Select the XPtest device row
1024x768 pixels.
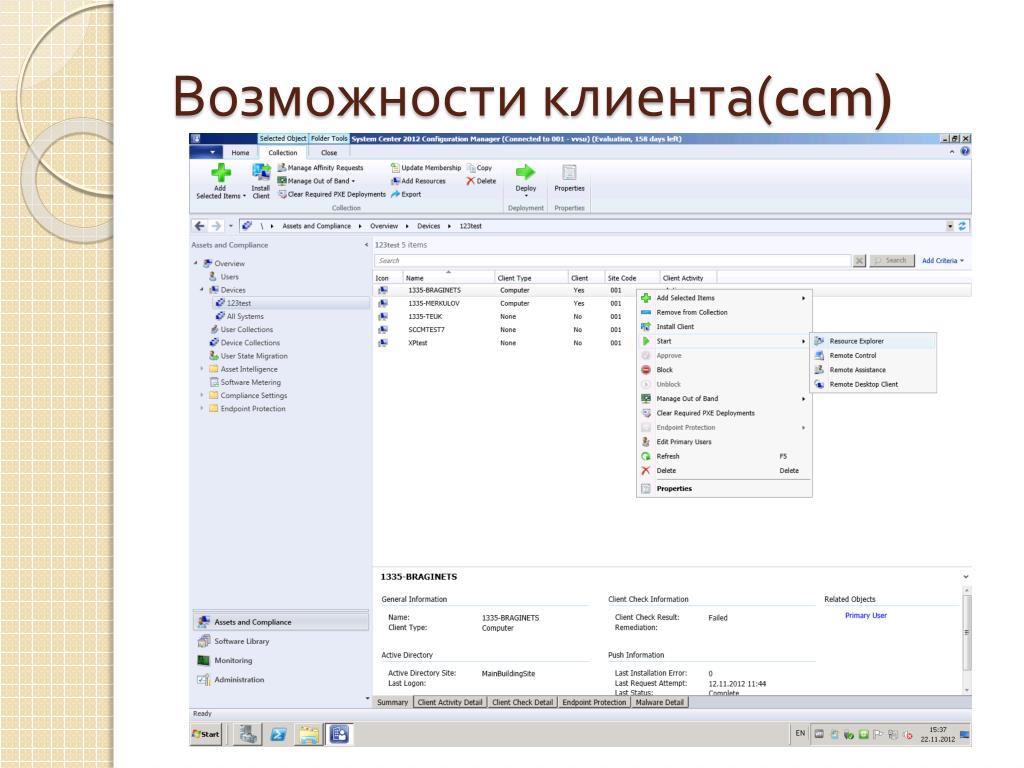click(672, 343)
